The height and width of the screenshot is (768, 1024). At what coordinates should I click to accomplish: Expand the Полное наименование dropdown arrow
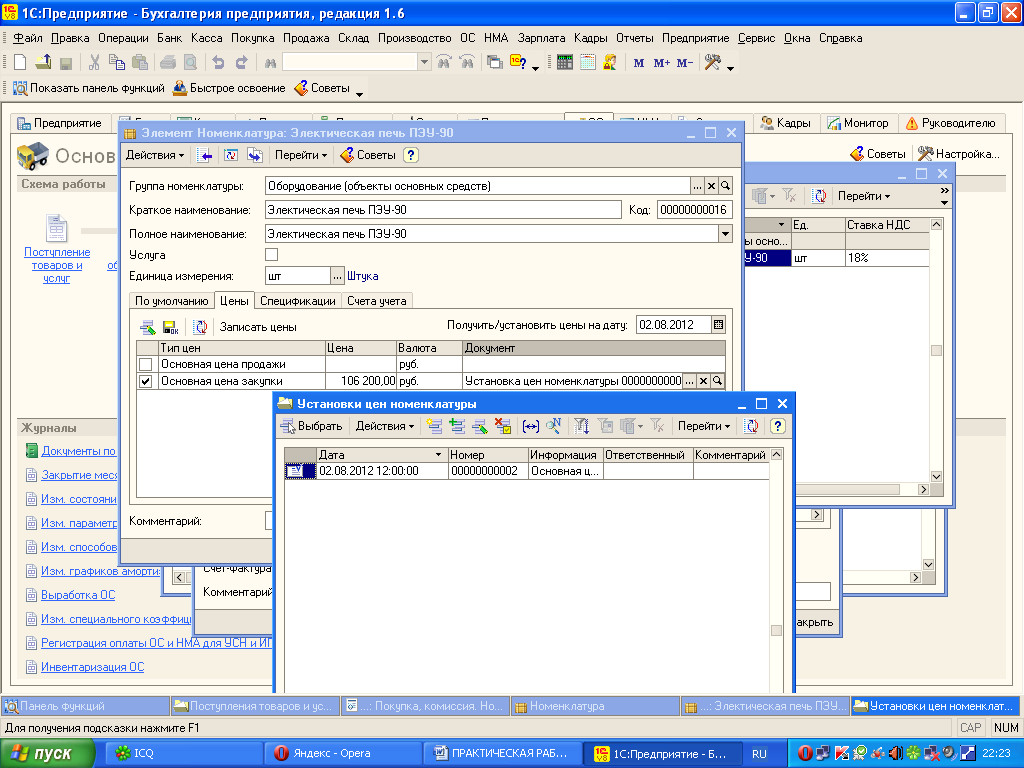[725, 234]
